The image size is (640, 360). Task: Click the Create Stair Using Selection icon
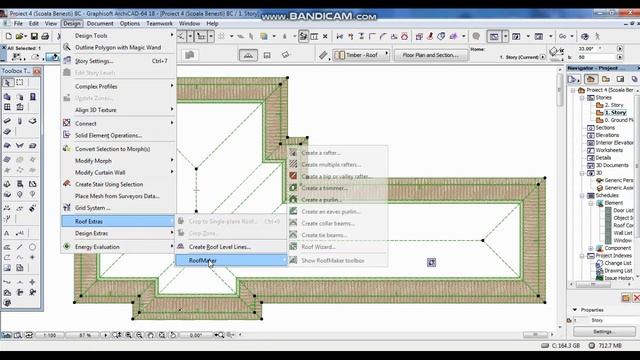pyautogui.click(x=67, y=184)
